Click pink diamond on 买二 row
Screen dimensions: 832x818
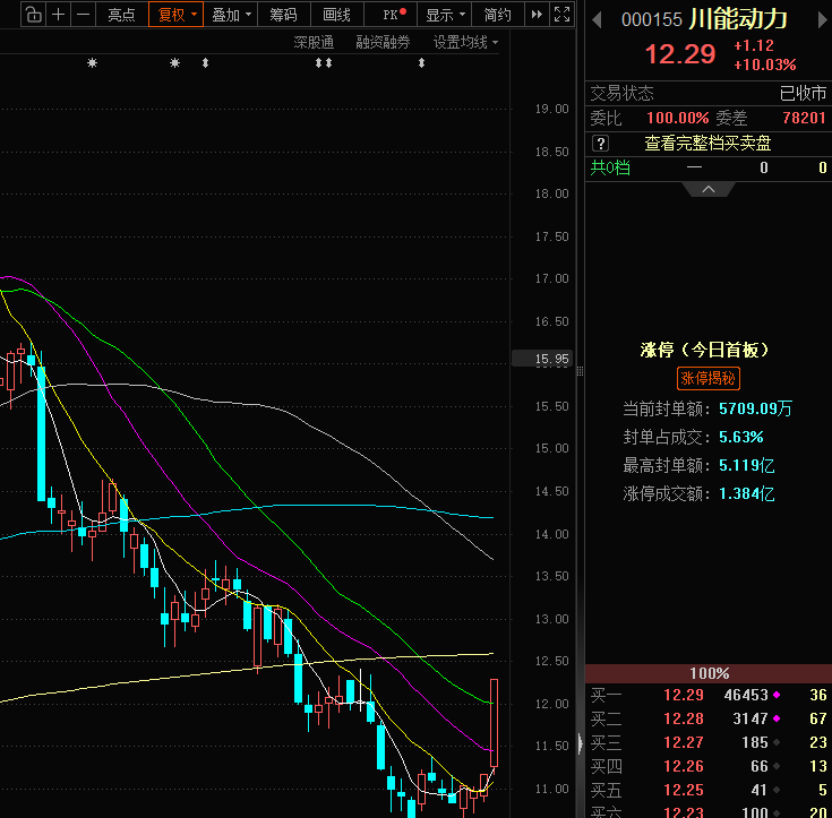(x=777, y=718)
